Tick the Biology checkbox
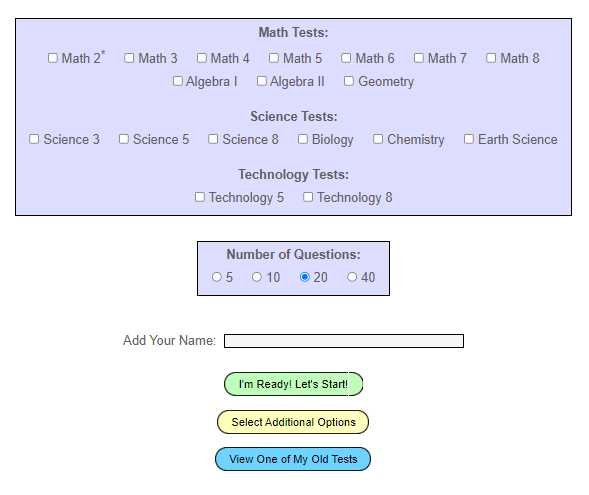 pyautogui.click(x=303, y=139)
